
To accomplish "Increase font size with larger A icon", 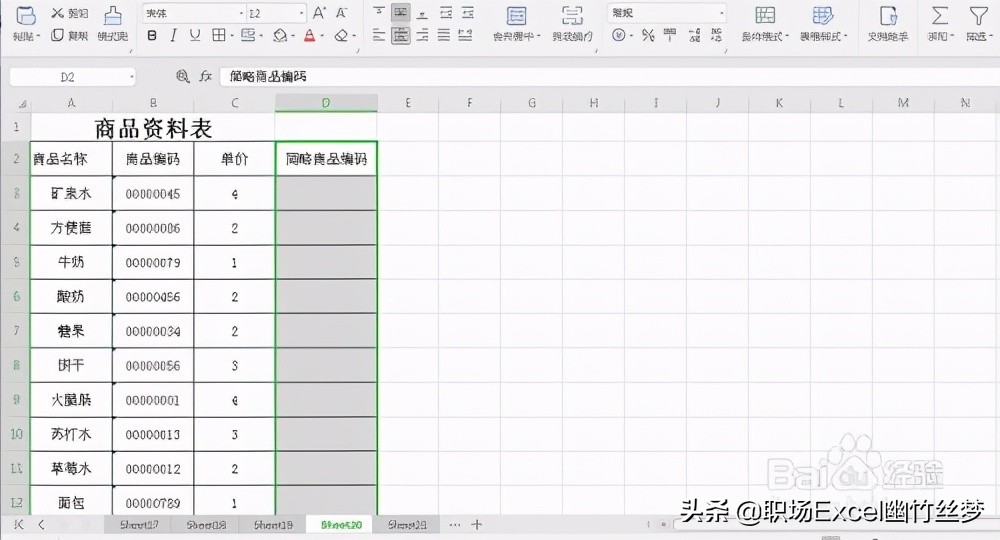I will click(x=320, y=13).
